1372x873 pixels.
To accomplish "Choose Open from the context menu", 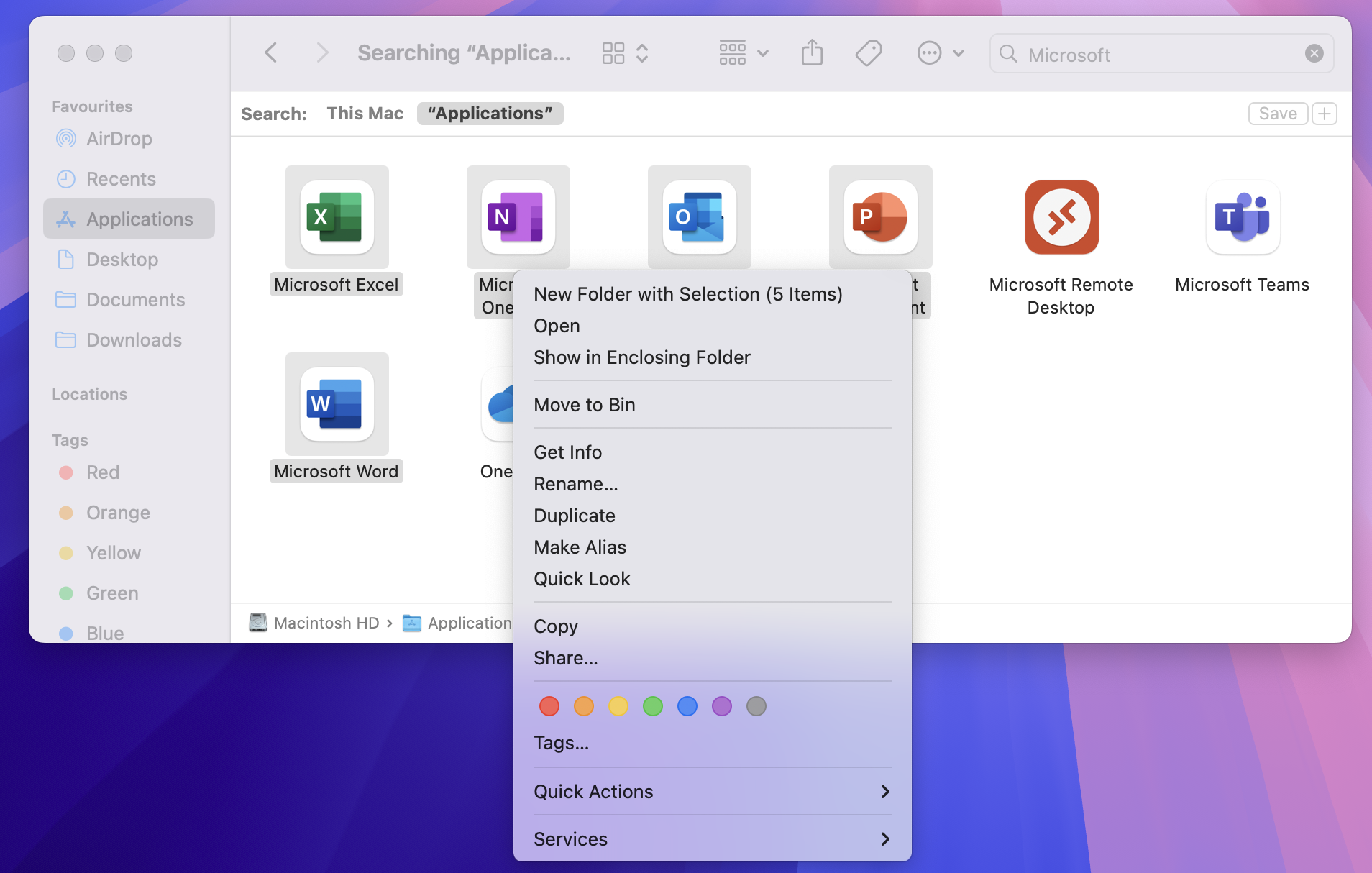I will point(713,326).
